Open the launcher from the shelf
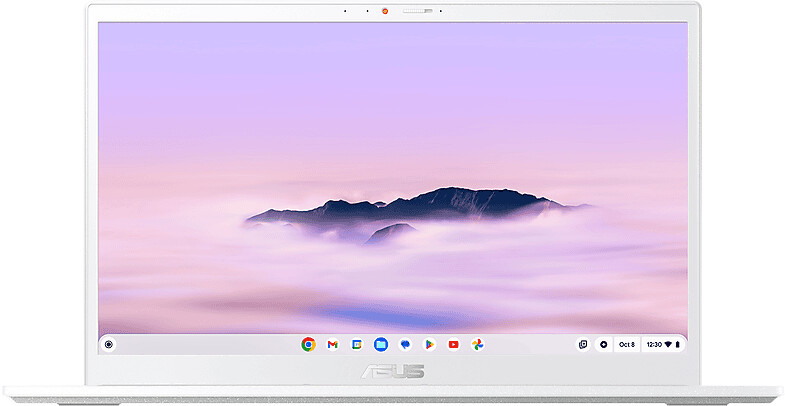The image size is (785, 406). pyautogui.click(x=109, y=344)
